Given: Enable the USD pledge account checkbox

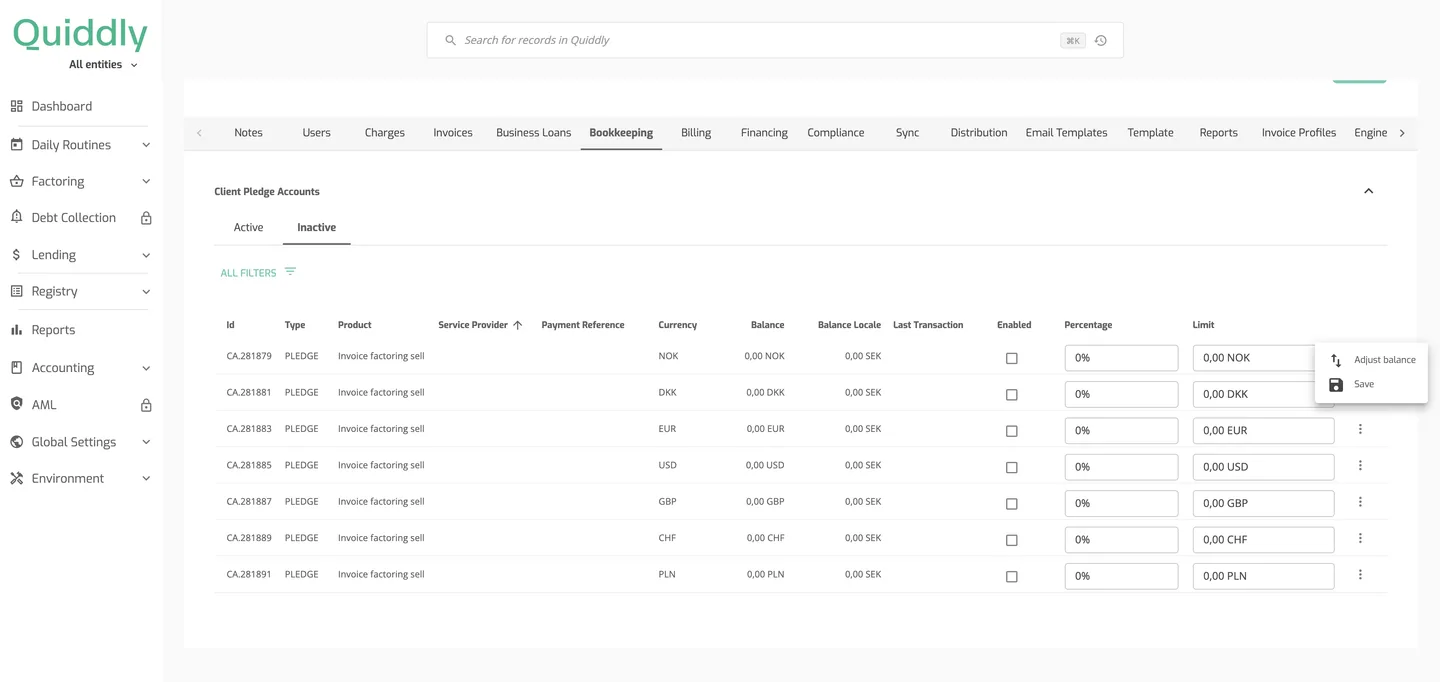Looking at the screenshot, I should tap(1012, 467).
